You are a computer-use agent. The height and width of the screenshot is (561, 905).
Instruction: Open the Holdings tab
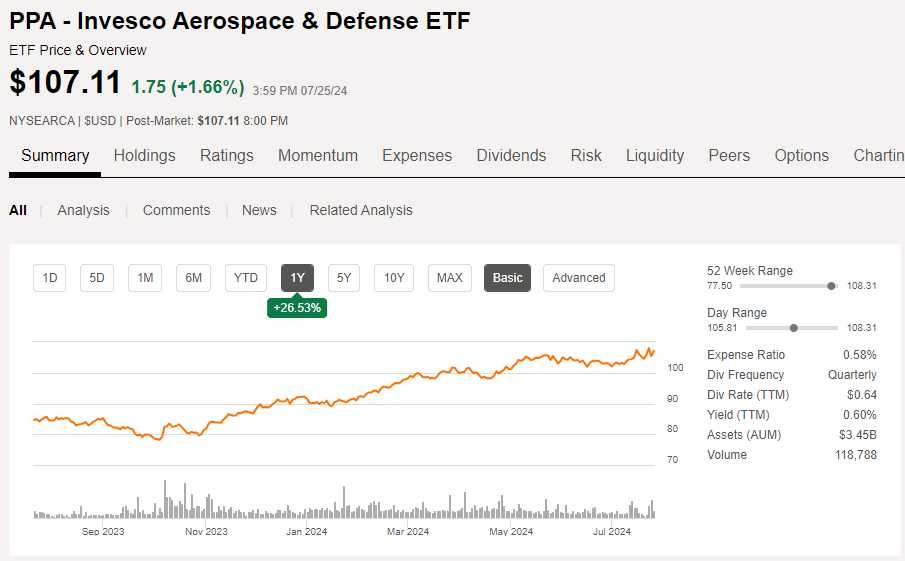(x=144, y=155)
